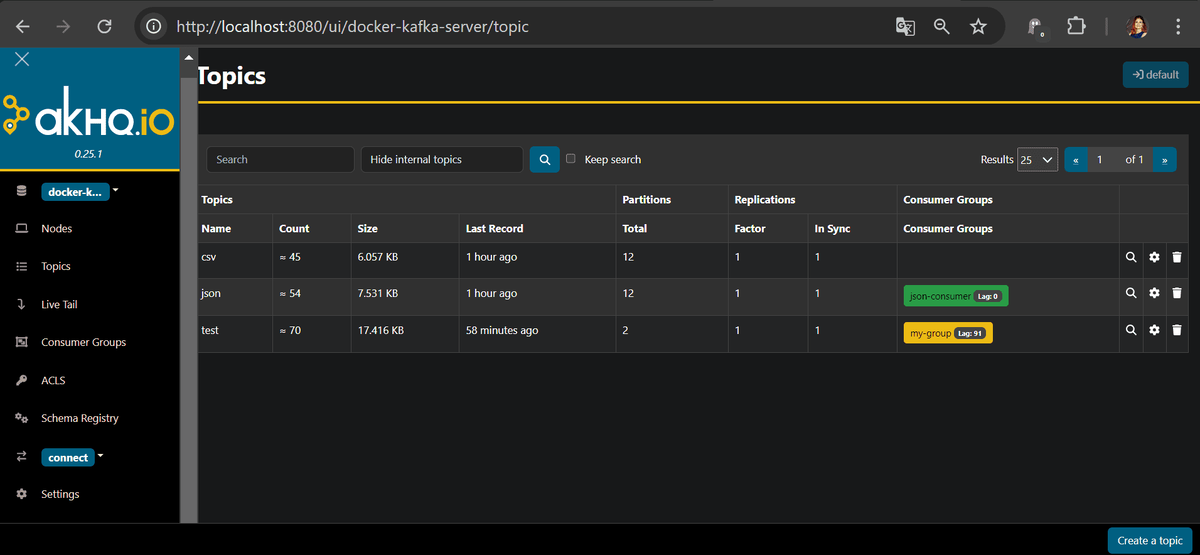Open the Hide internal topics dropdown
The image size is (1200, 555).
(x=442, y=159)
